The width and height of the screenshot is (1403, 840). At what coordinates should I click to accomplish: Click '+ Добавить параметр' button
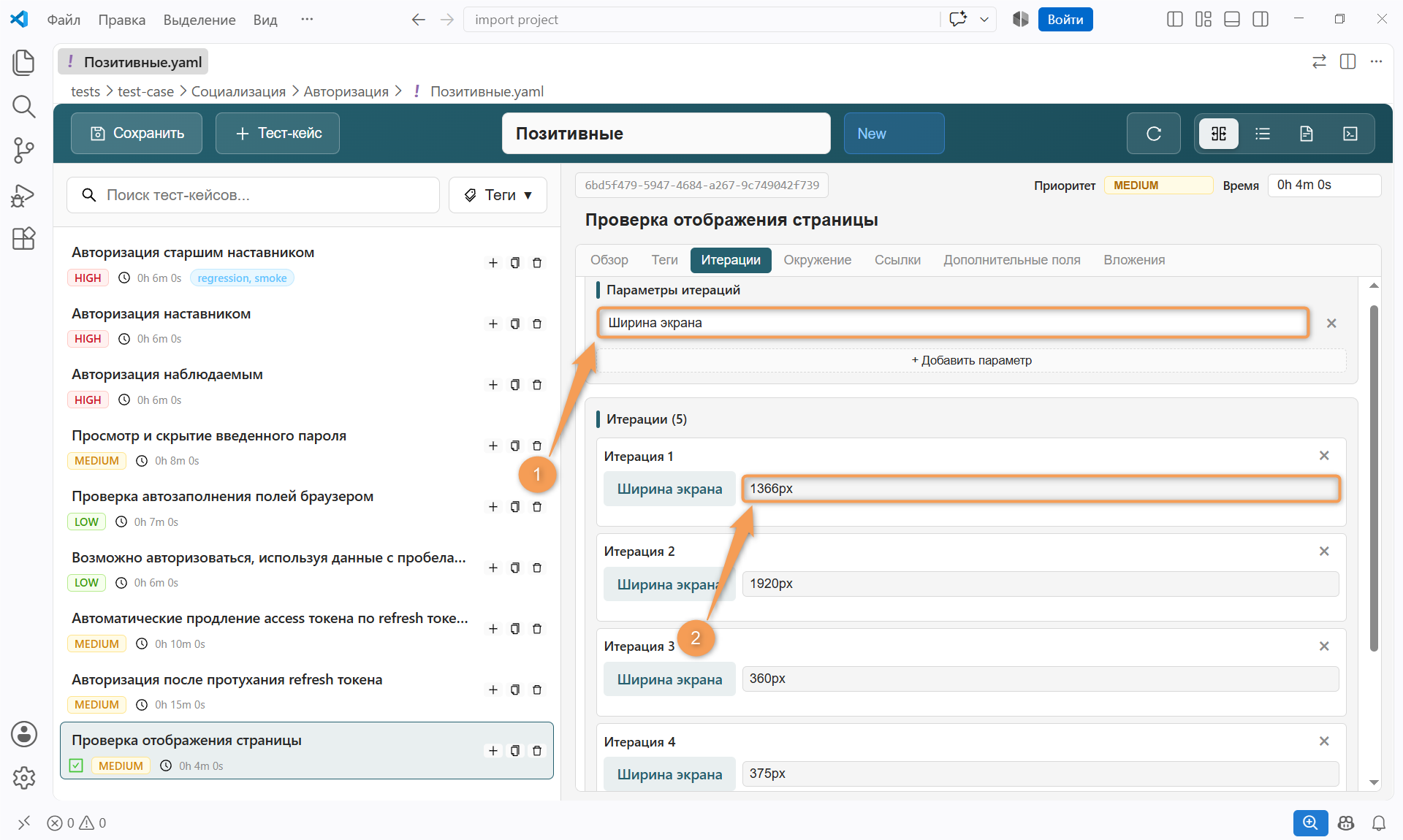coord(971,360)
